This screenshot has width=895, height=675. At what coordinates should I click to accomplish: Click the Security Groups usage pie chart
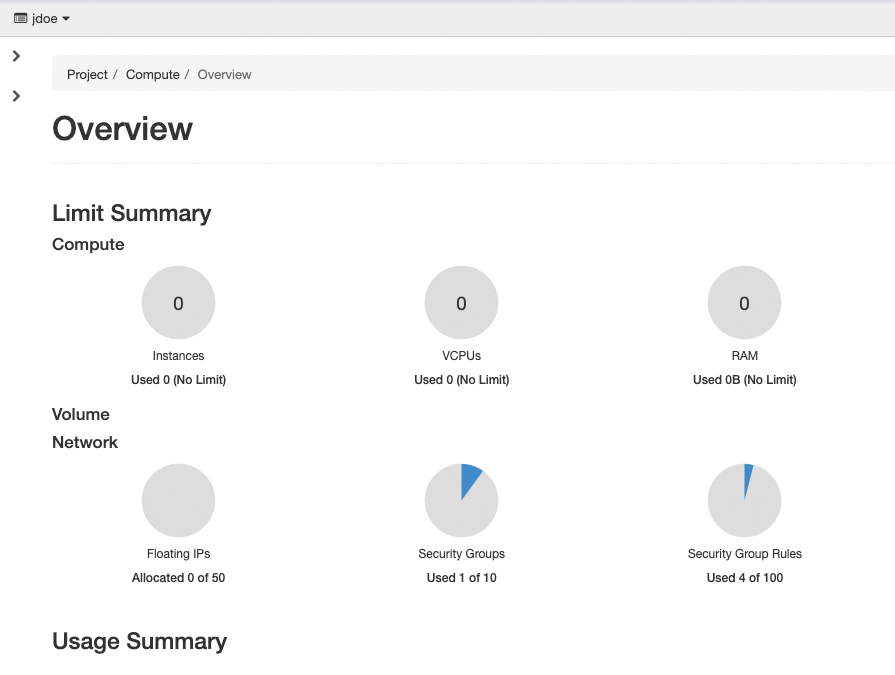[x=461, y=500]
